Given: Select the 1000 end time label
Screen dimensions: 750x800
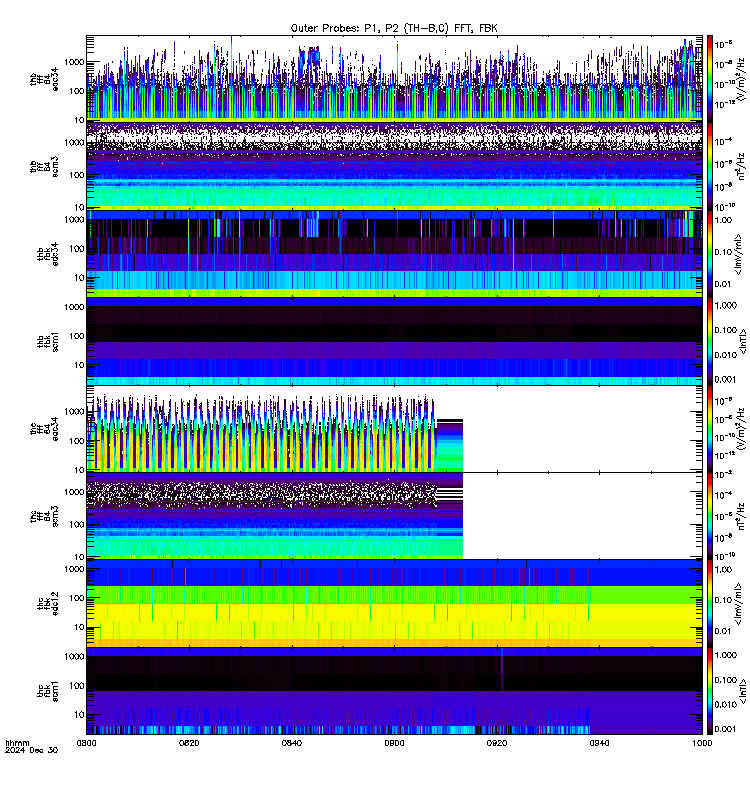Looking at the screenshot, I should (702, 743).
